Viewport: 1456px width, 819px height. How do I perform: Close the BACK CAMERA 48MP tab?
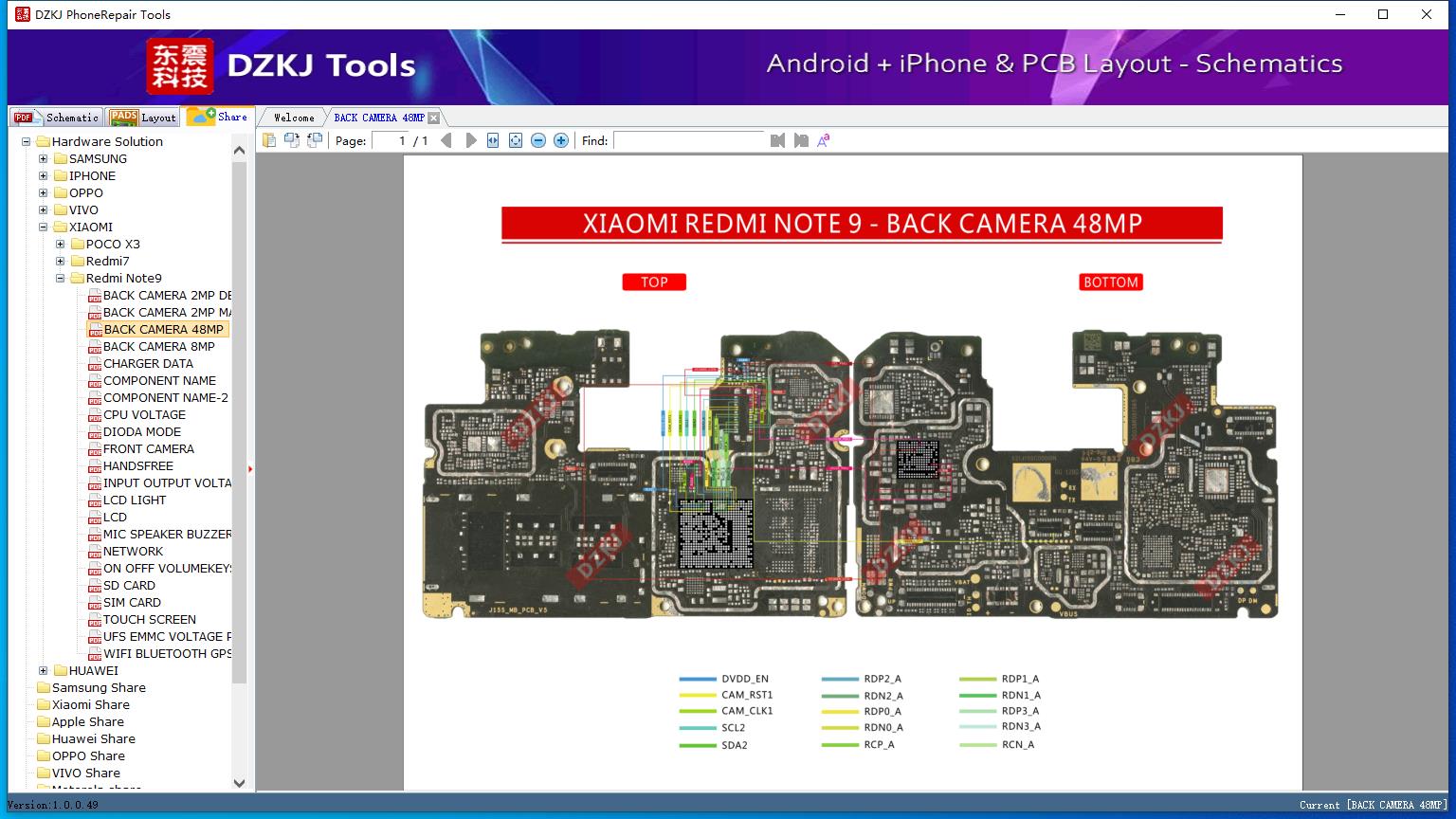[433, 118]
